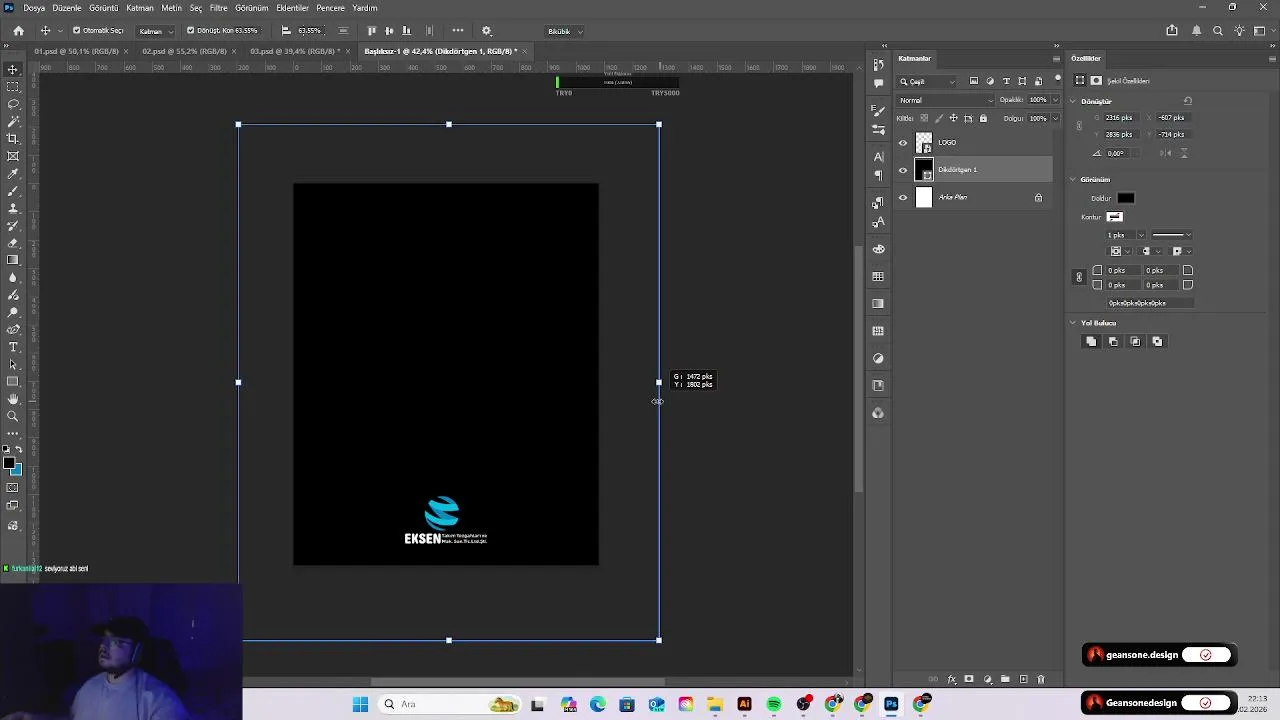
Task: Open the Dosya menu
Action: tap(34, 8)
